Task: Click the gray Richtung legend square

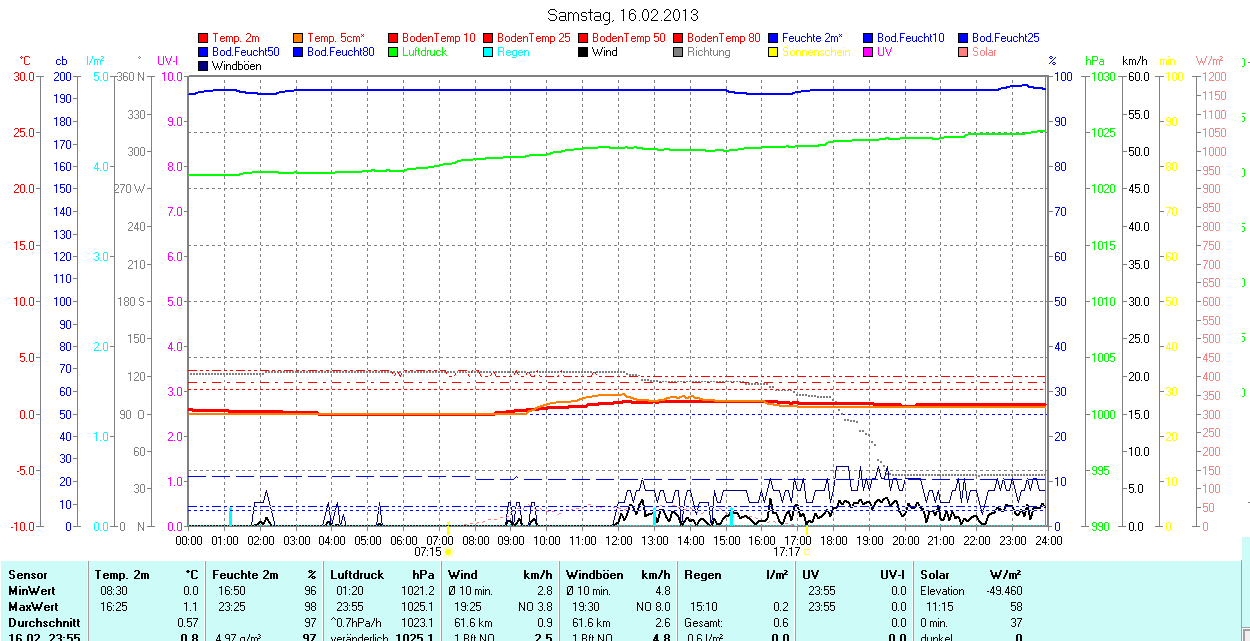Action: [679, 52]
